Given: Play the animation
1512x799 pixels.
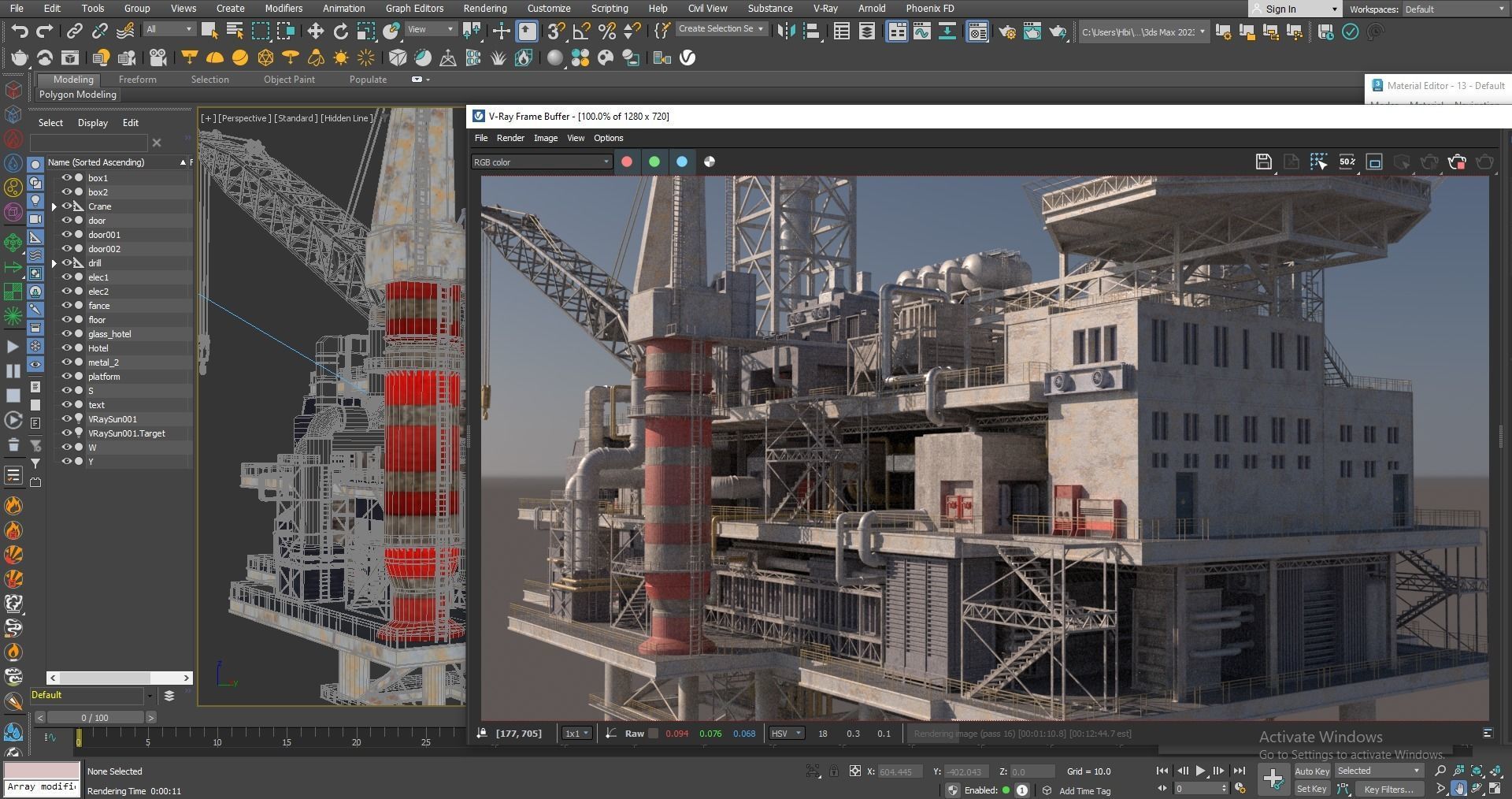Looking at the screenshot, I should tap(1200, 771).
